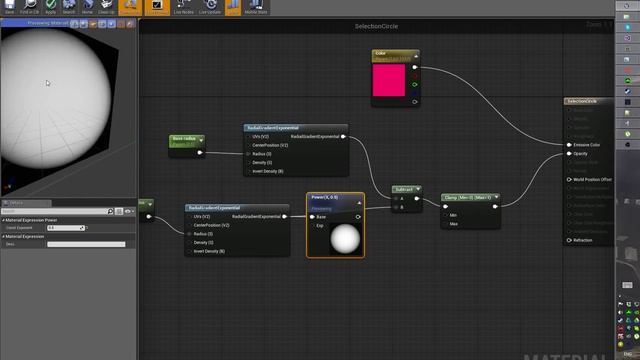
Task: Select the Details tab
Action: (26, 203)
